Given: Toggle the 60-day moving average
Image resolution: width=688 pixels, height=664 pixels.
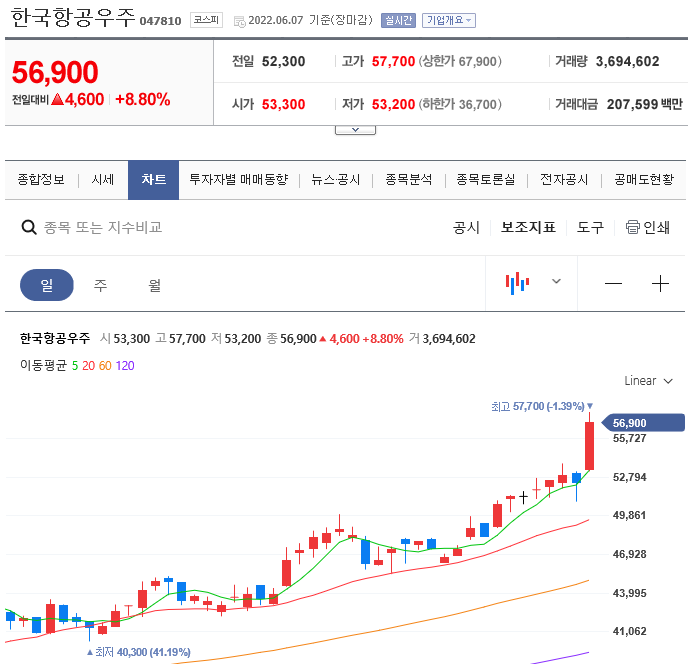Looking at the screenshot, I should pyautogui.click(x=105, y=366).
